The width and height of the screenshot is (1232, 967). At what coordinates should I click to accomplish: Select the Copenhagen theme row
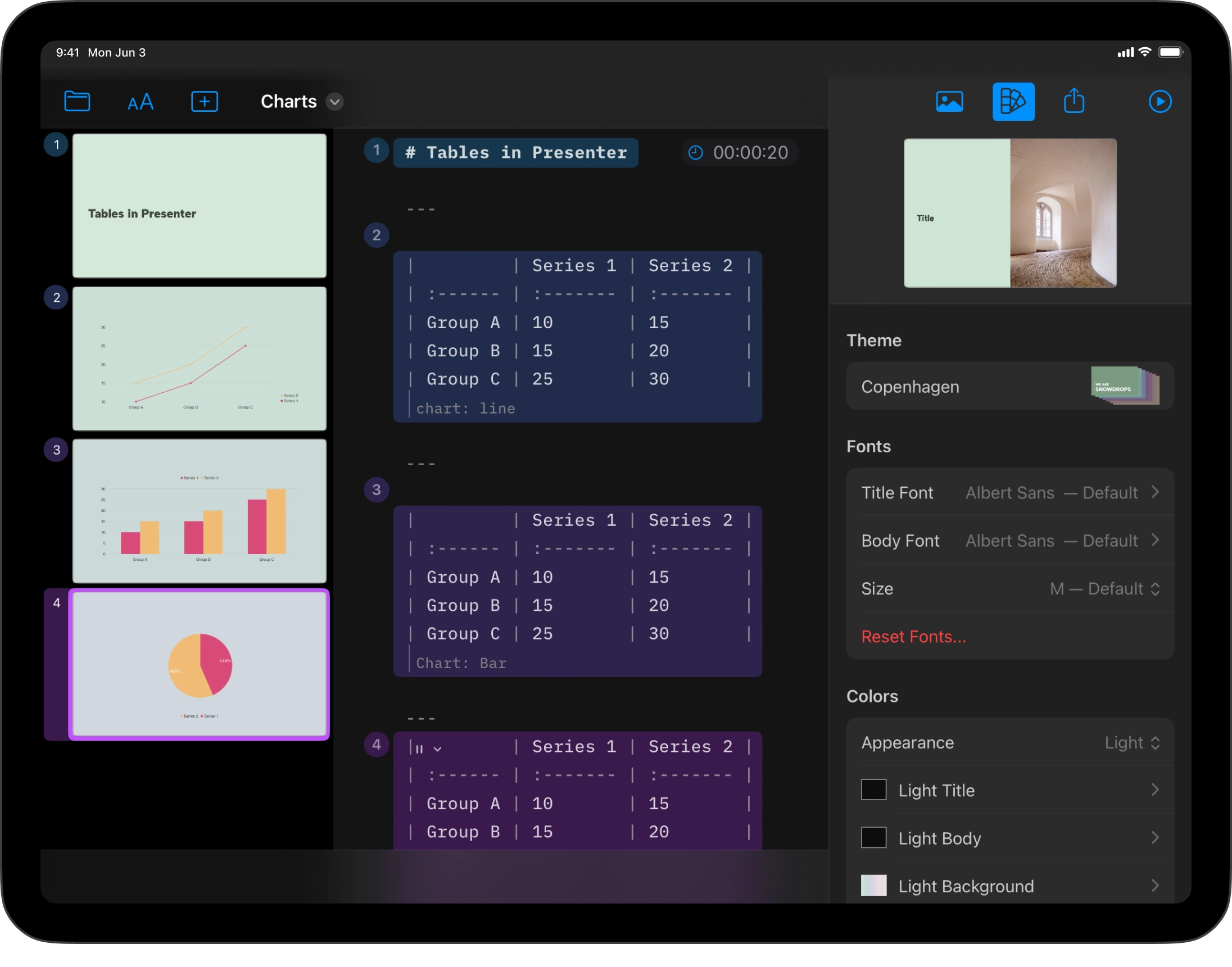tap(1009, 386)
